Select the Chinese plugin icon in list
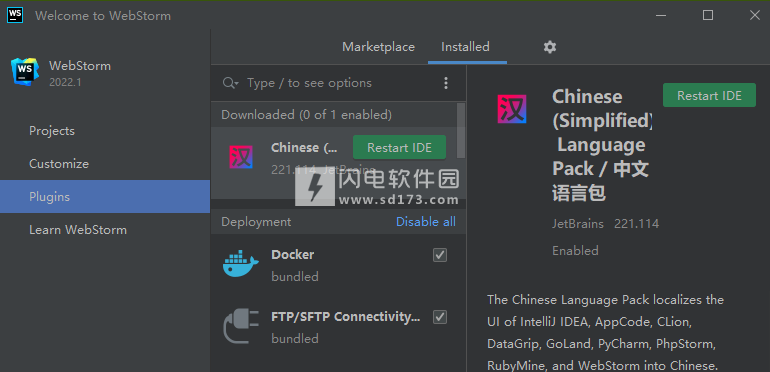Viewport: 770px width, 372px height. pyautogui.click(x=241, y=157)
